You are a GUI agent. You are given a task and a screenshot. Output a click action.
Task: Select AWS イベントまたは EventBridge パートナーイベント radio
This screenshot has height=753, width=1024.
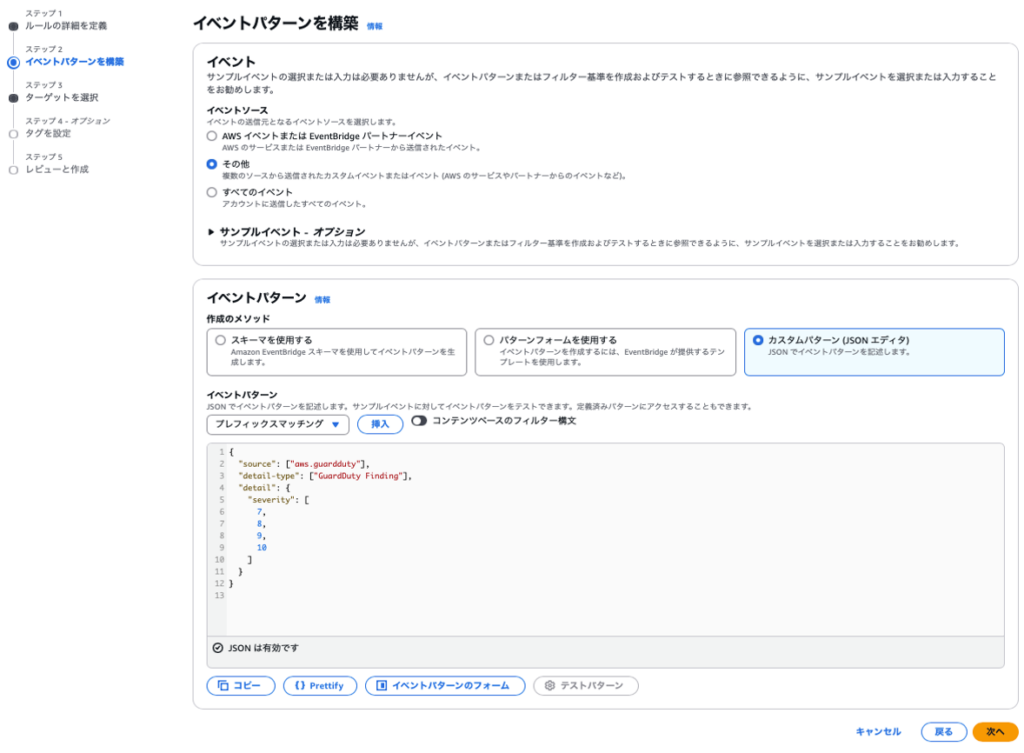click(211, 135)
